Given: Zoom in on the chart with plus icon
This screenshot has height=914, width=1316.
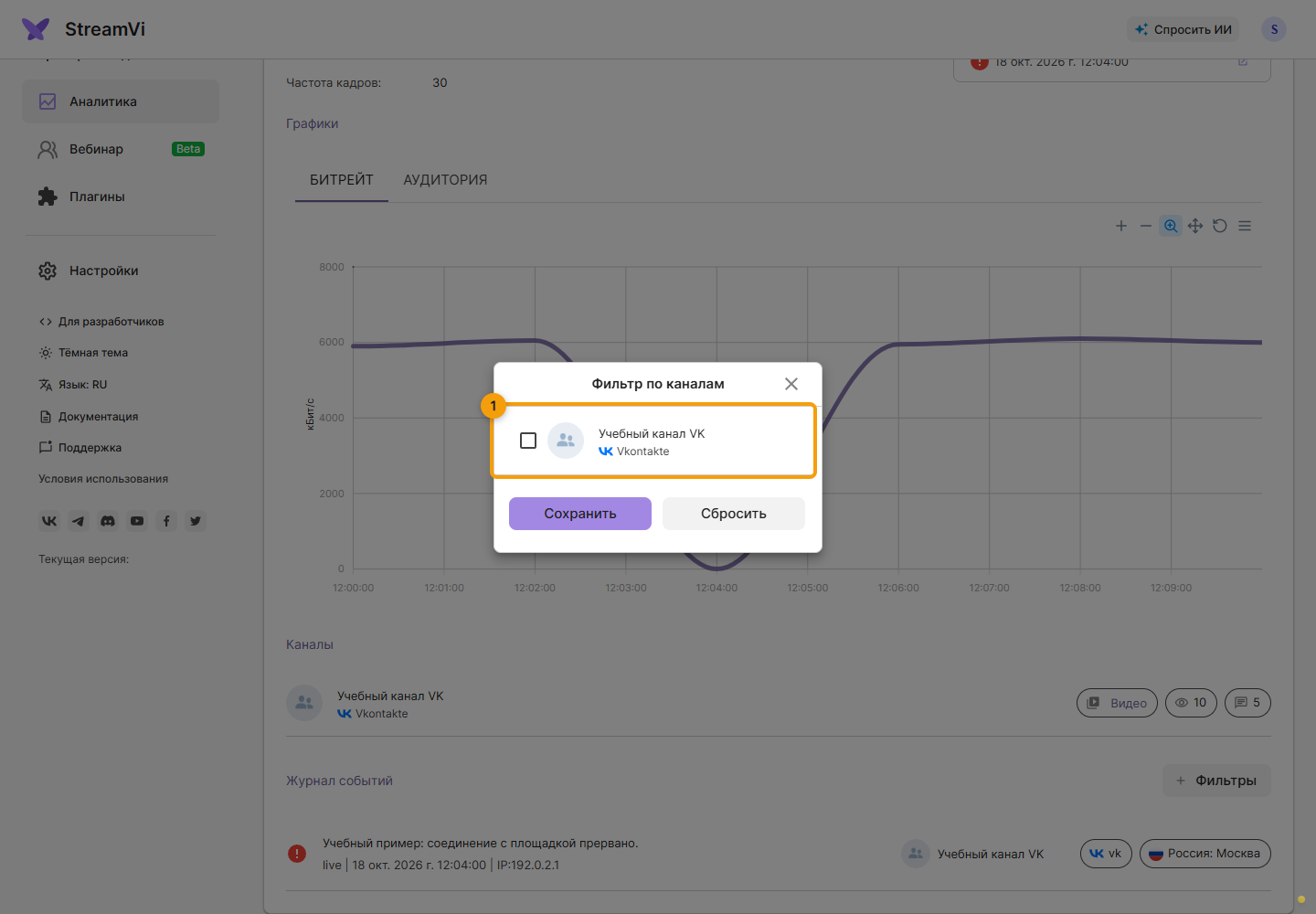Looking at the screenshot, I should (1121, 226).
